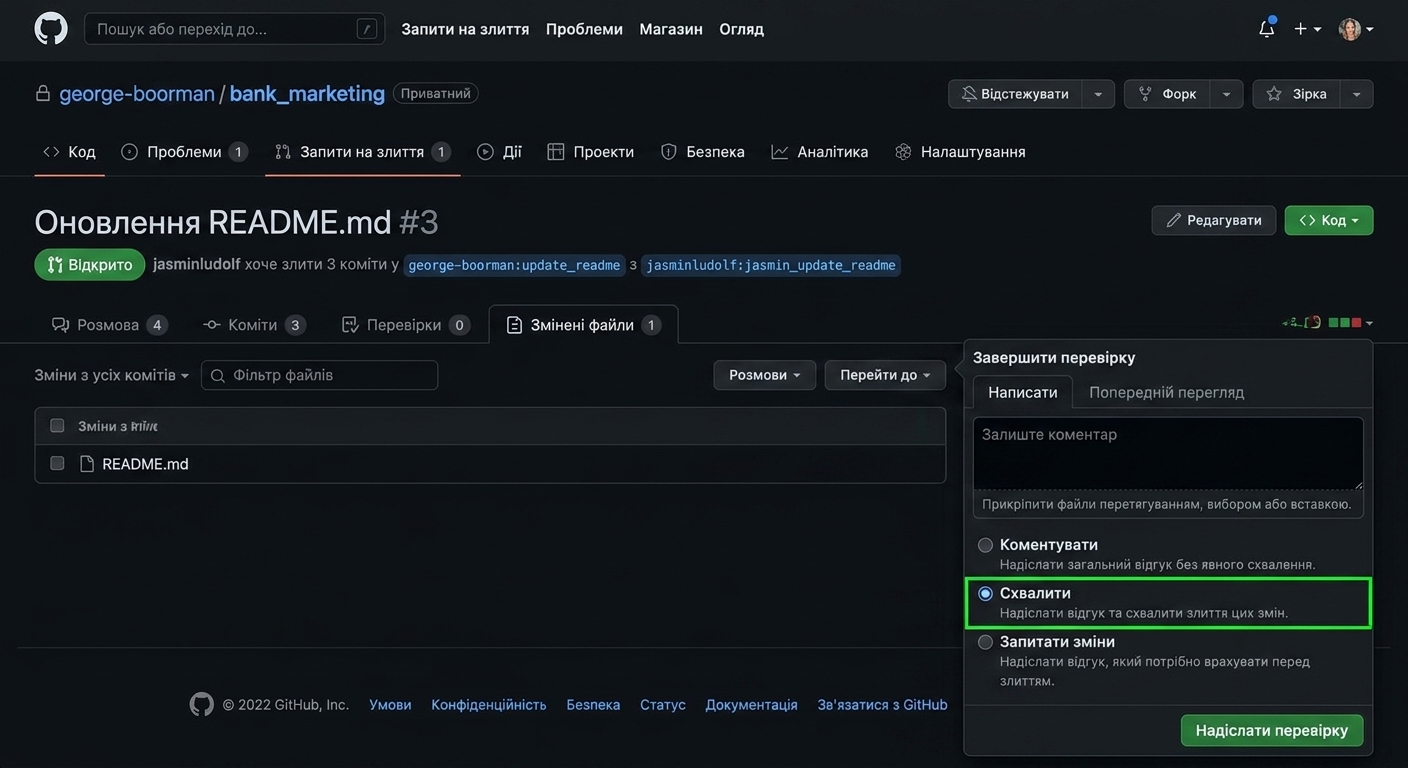
Task: Open the "Зміни з усіх комітів" dropdown
Action: pos(112,375)
